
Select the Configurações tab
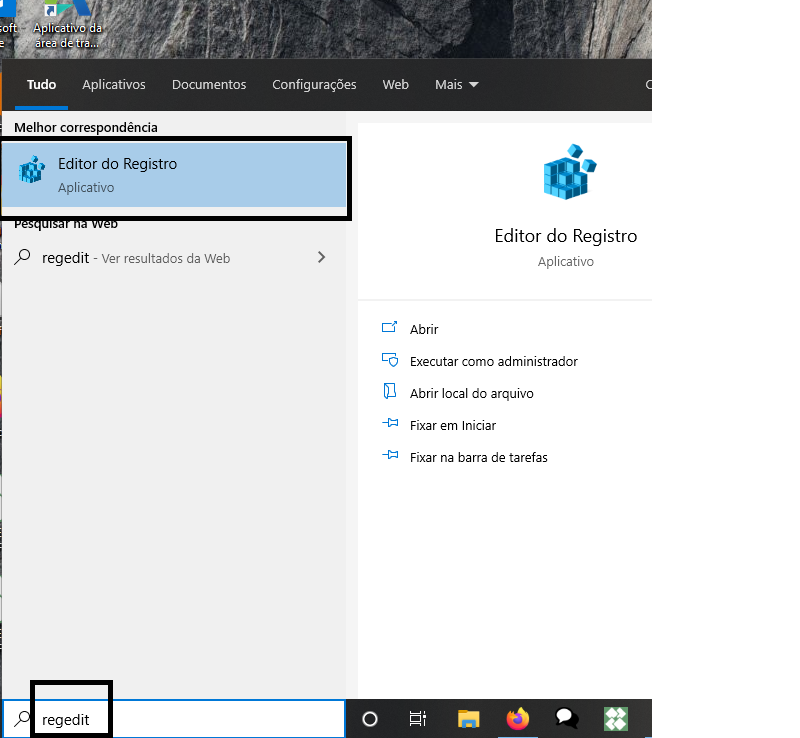(314, 85)
